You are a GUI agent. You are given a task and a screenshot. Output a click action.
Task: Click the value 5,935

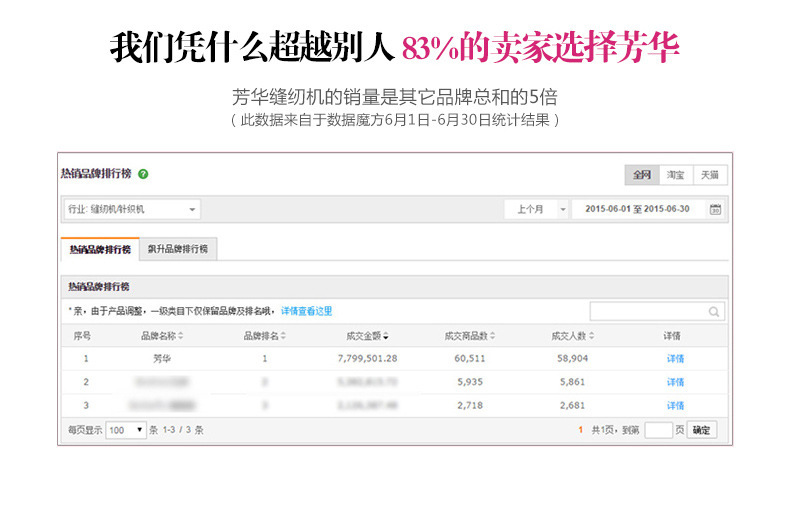pos(470,383)
